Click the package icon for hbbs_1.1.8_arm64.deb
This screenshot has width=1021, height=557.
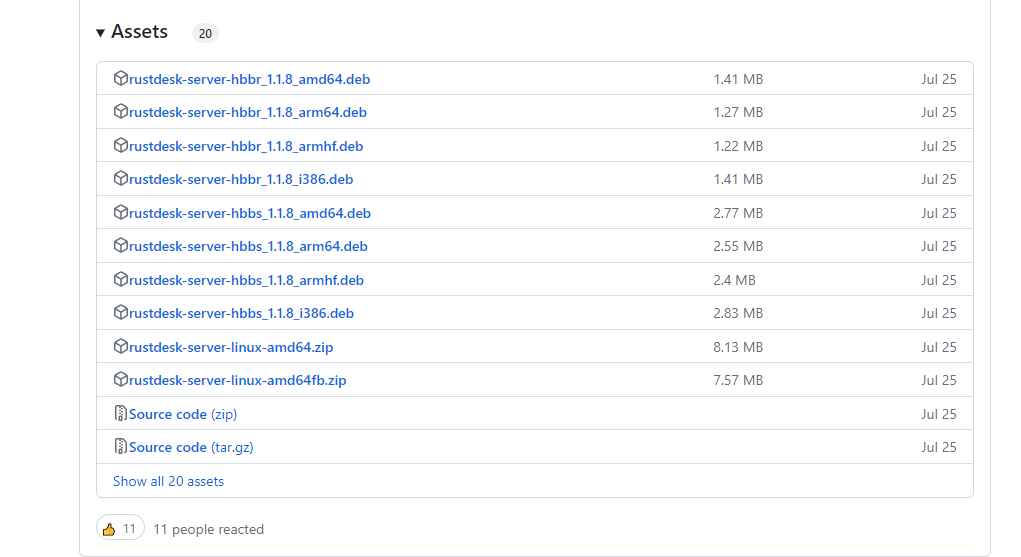pyautogui.click(x=120, y=246)
